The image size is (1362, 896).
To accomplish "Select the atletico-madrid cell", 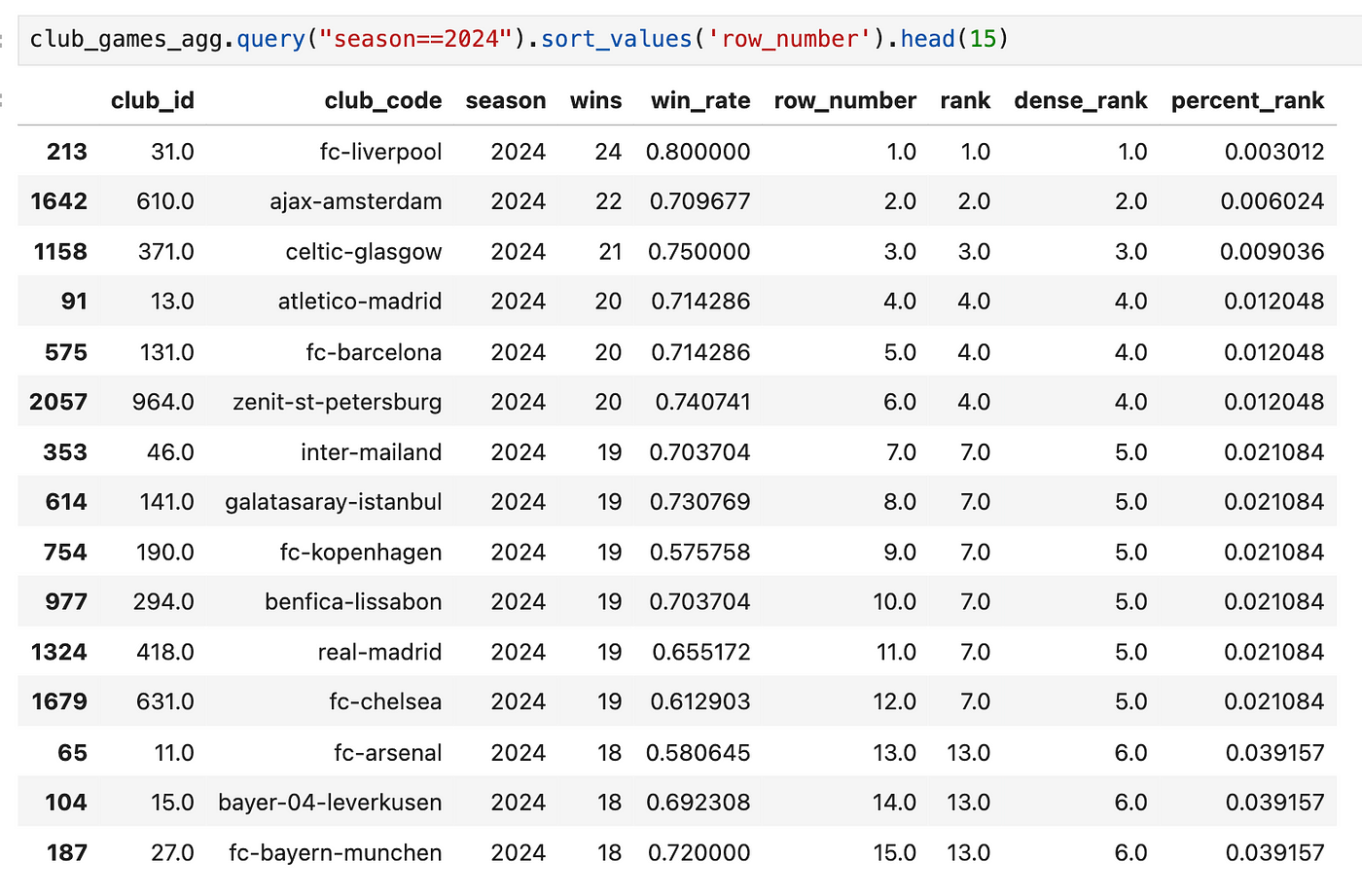I will coord(360,302).
